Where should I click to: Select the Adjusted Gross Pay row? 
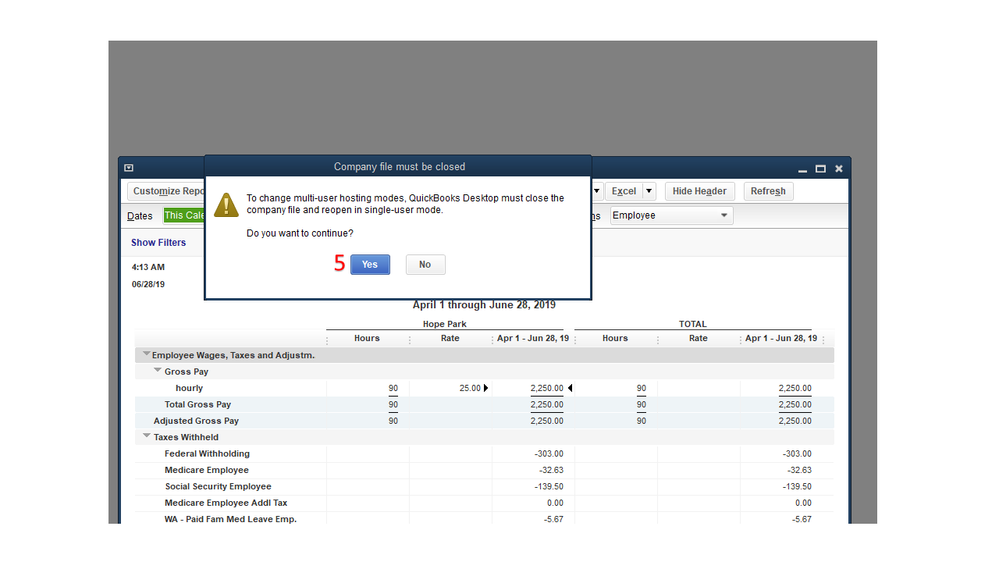click(x=484, y=421)
